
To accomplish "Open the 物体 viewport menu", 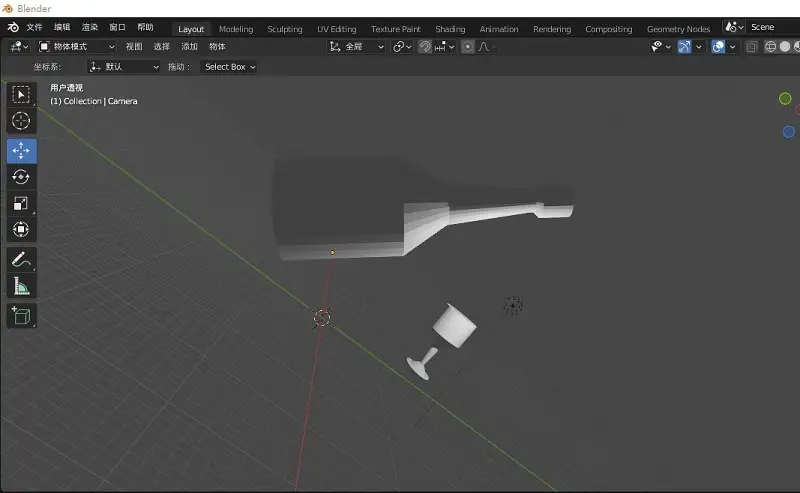I will [x=217, y=46].
